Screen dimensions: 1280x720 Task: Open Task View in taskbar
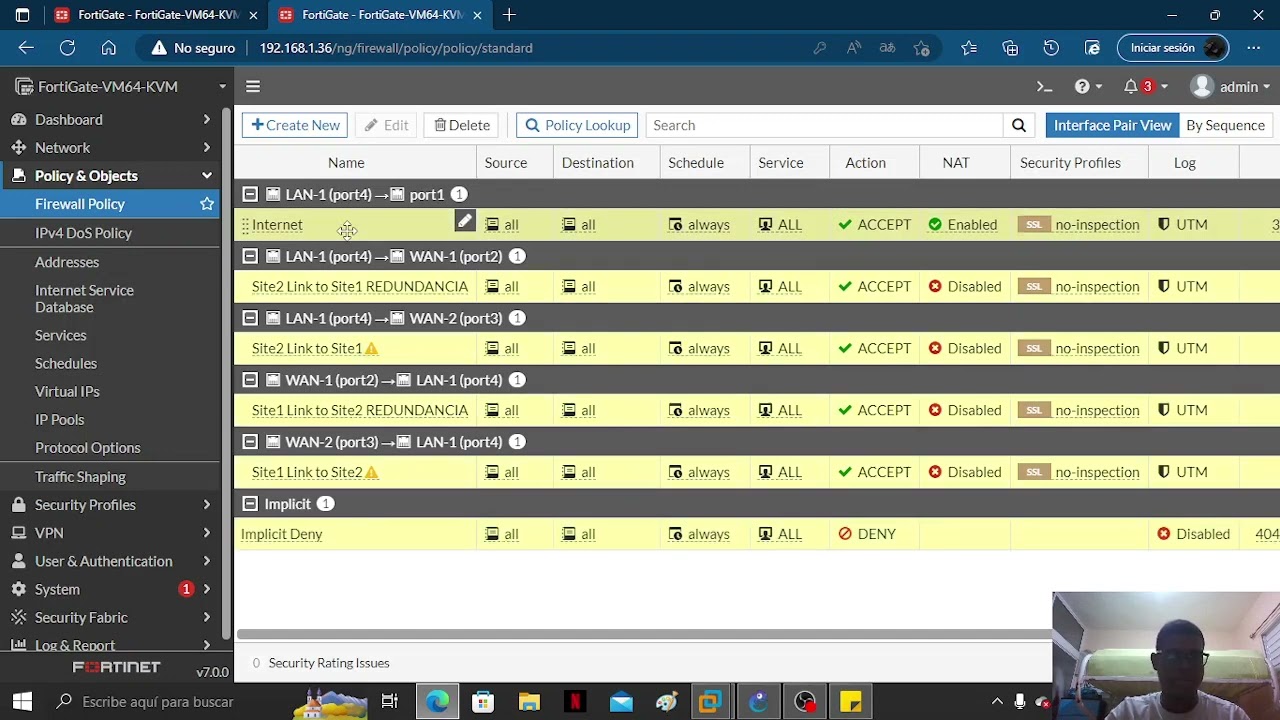point(390,702)
